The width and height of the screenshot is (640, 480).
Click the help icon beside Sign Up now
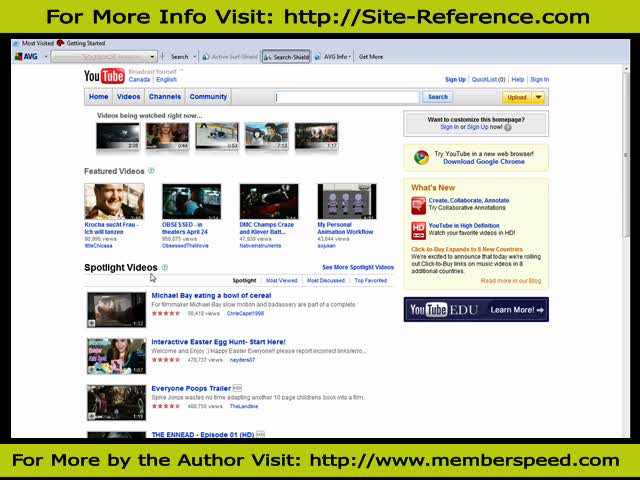pos(508,128)
